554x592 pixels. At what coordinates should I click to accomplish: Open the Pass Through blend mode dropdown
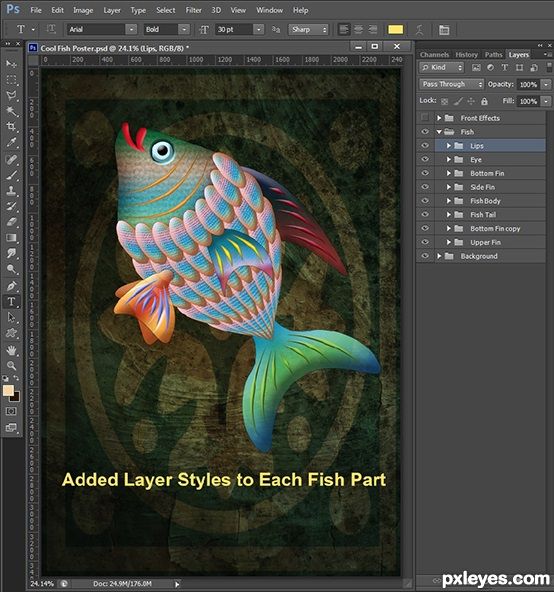point(451,84)
